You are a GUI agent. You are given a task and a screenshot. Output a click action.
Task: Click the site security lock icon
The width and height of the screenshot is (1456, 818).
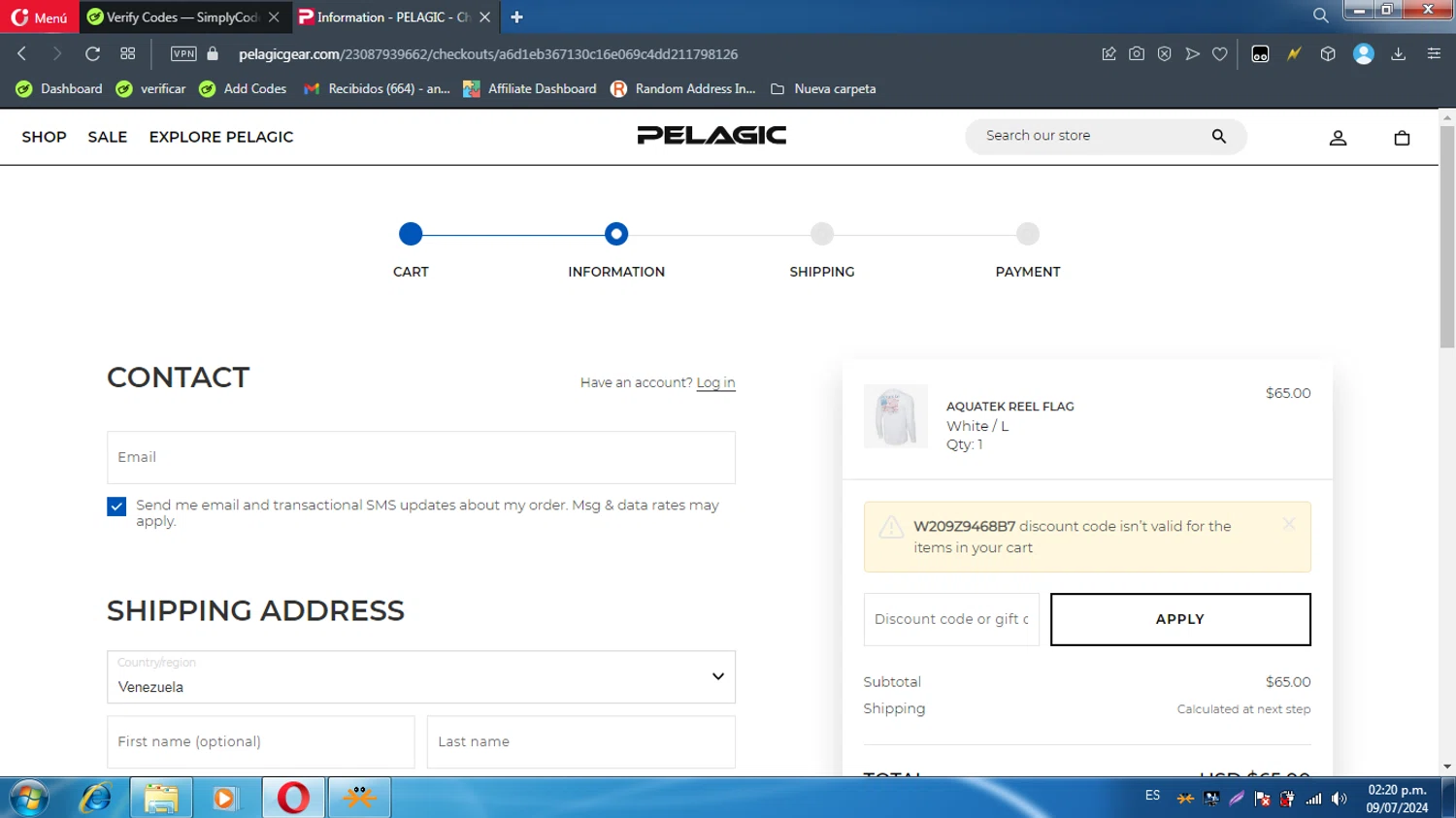[x=213, y=54]
